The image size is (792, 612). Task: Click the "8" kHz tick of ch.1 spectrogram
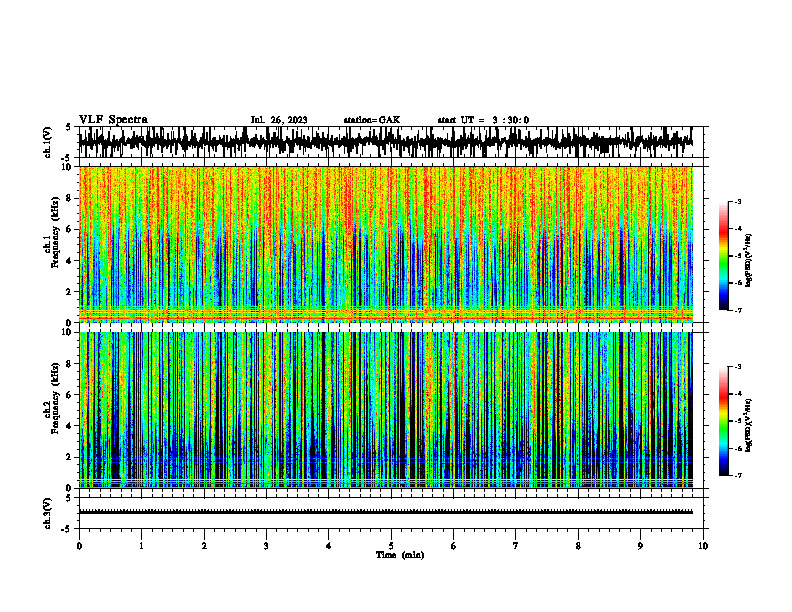(x=70, y=198)
